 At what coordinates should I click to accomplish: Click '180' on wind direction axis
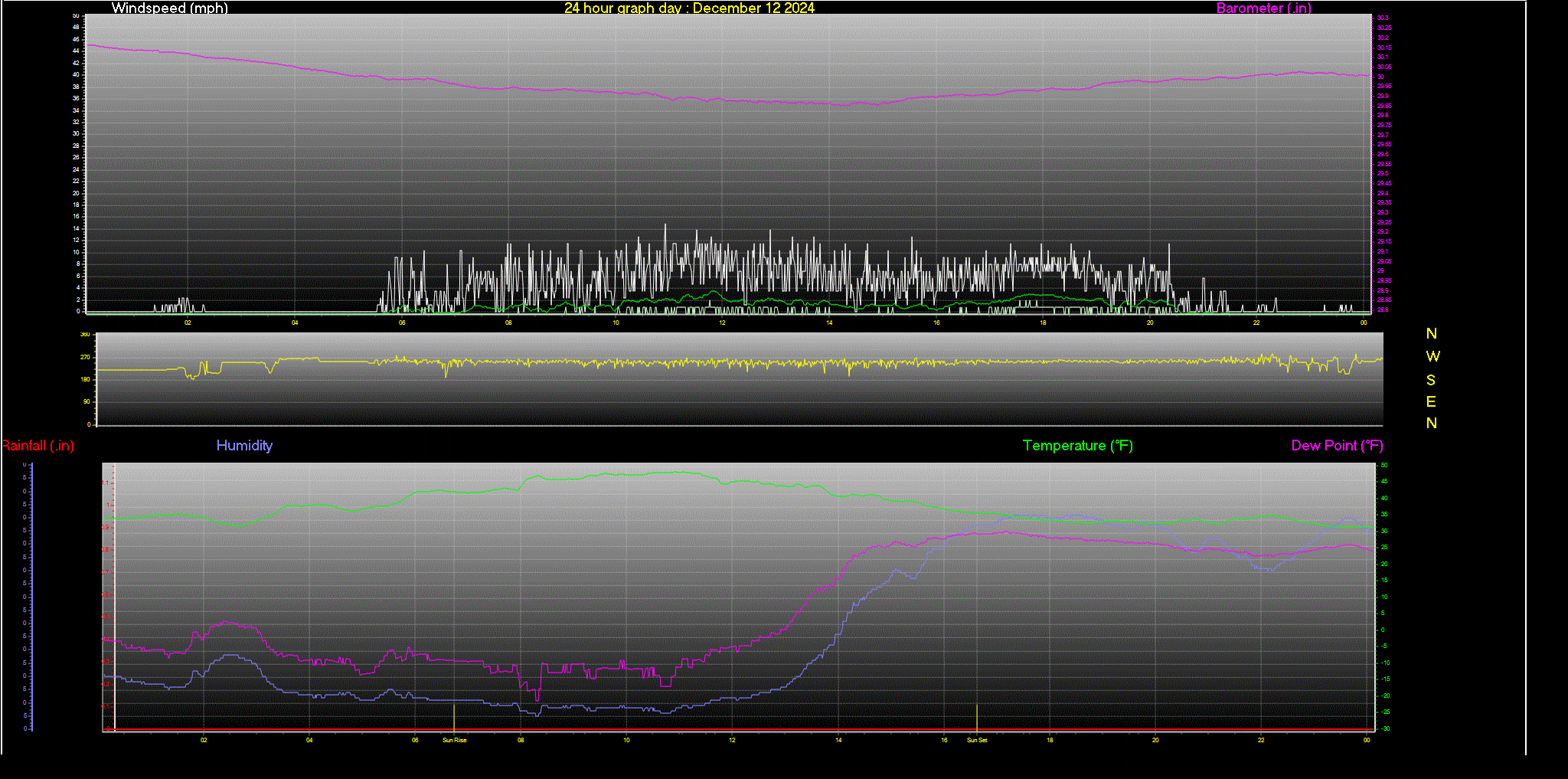[85, 379]
